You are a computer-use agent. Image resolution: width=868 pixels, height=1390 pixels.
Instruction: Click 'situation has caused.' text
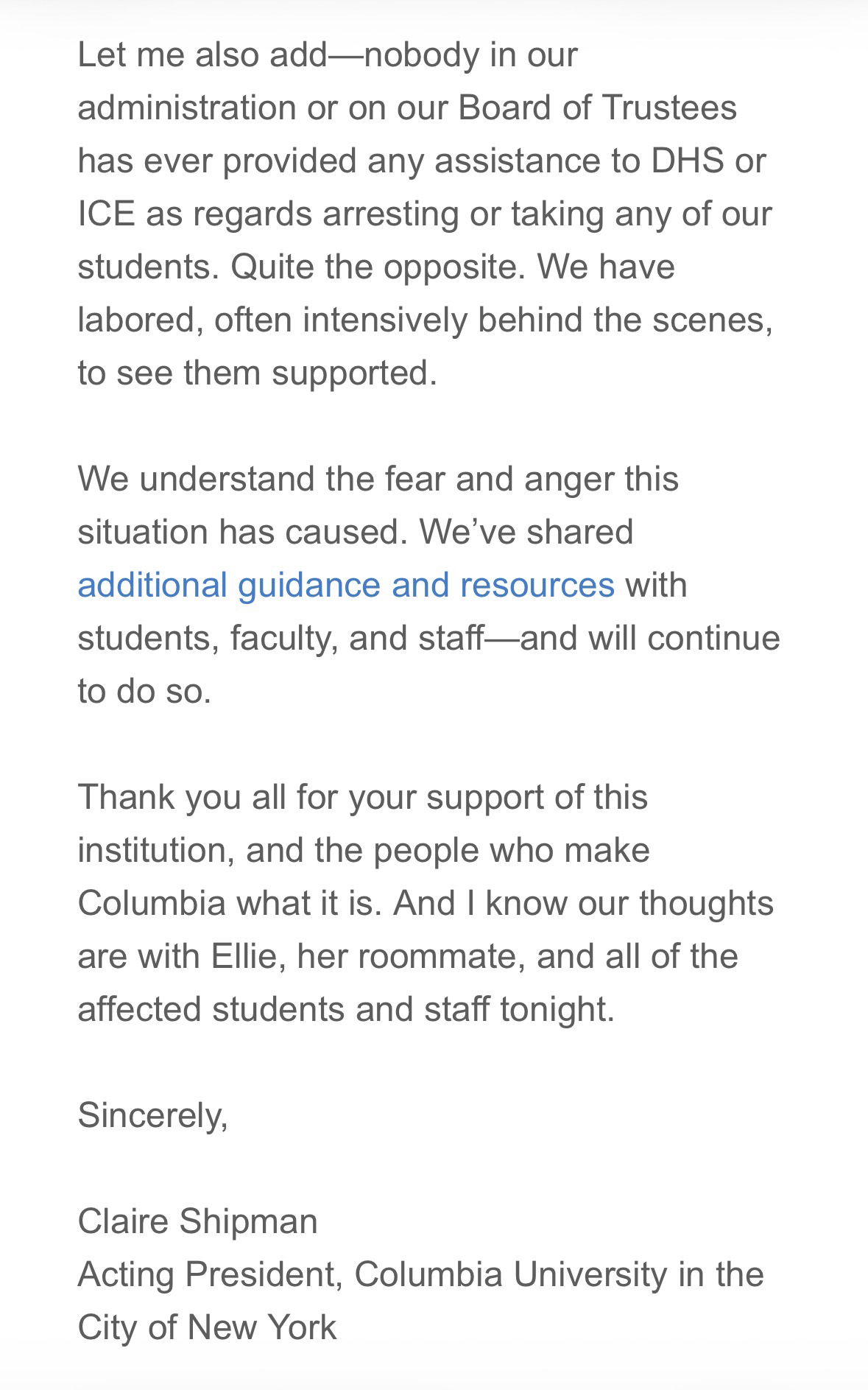241,532
